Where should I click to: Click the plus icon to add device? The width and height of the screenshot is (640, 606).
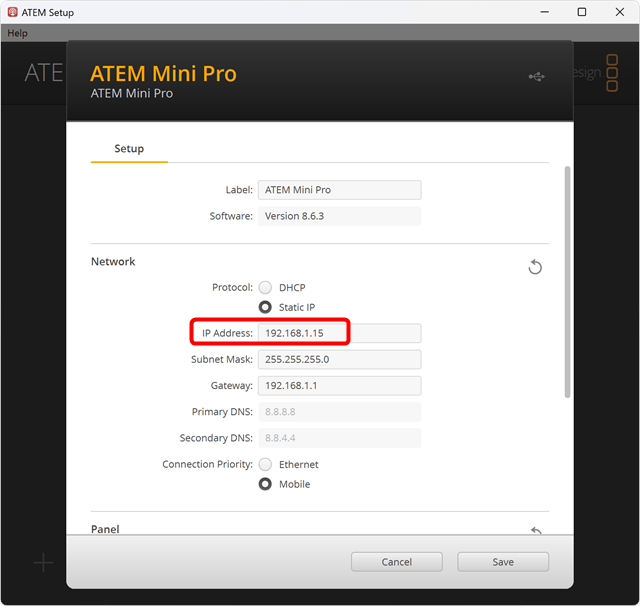tap(43, 563)
